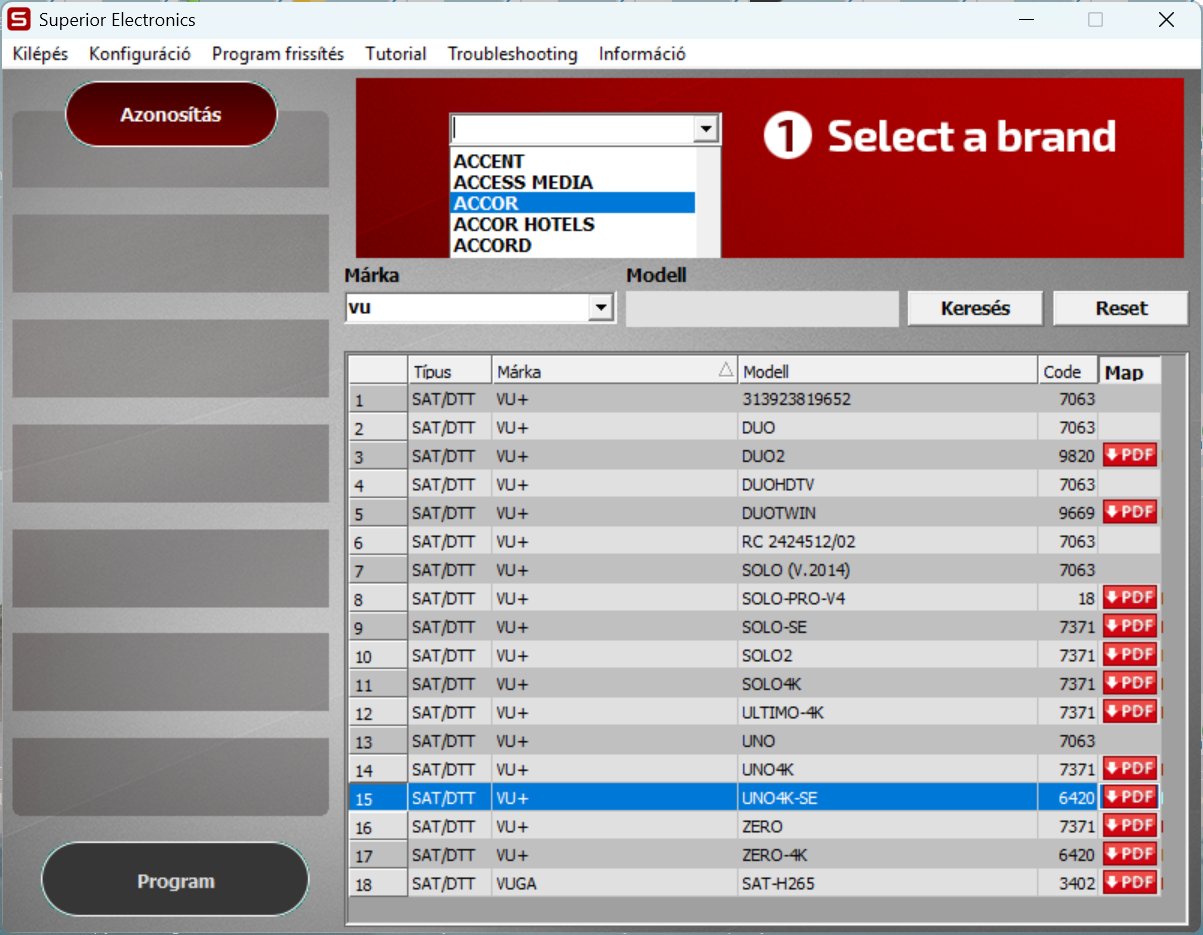Click the Azonosítás button
This screenshot has width=1203, height=935.
pyautogui.click(x=171, y=114)
